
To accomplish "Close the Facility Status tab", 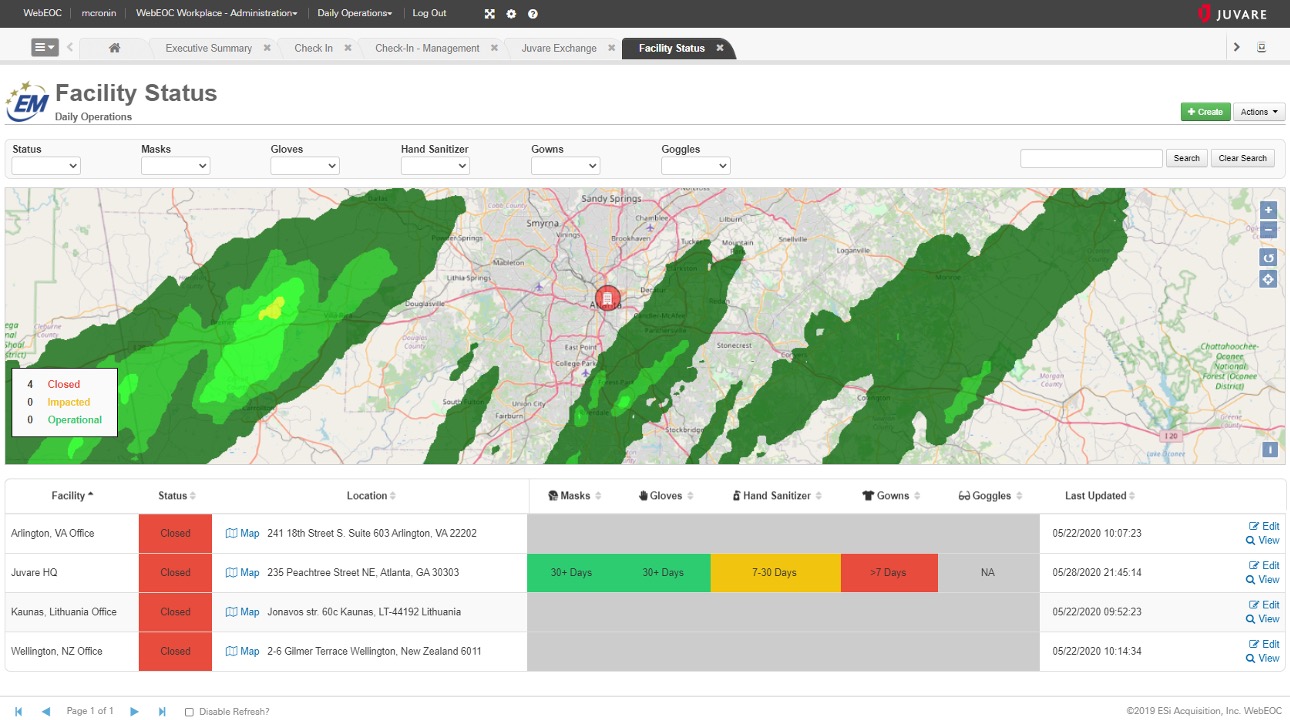I will (x=719, y=48).
